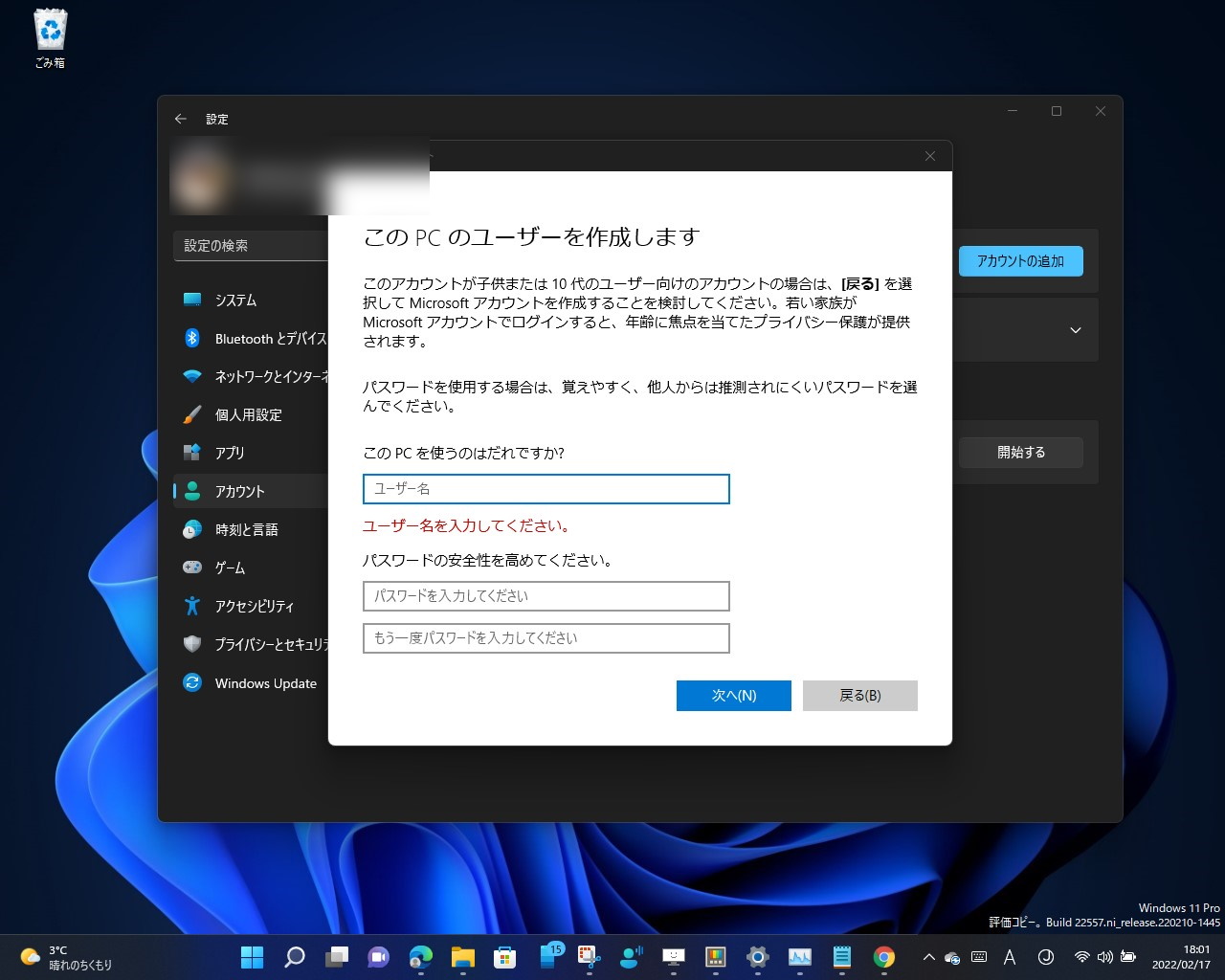
Task: Open the Recycle Bin on the desktop
Action: coord(48,29)
